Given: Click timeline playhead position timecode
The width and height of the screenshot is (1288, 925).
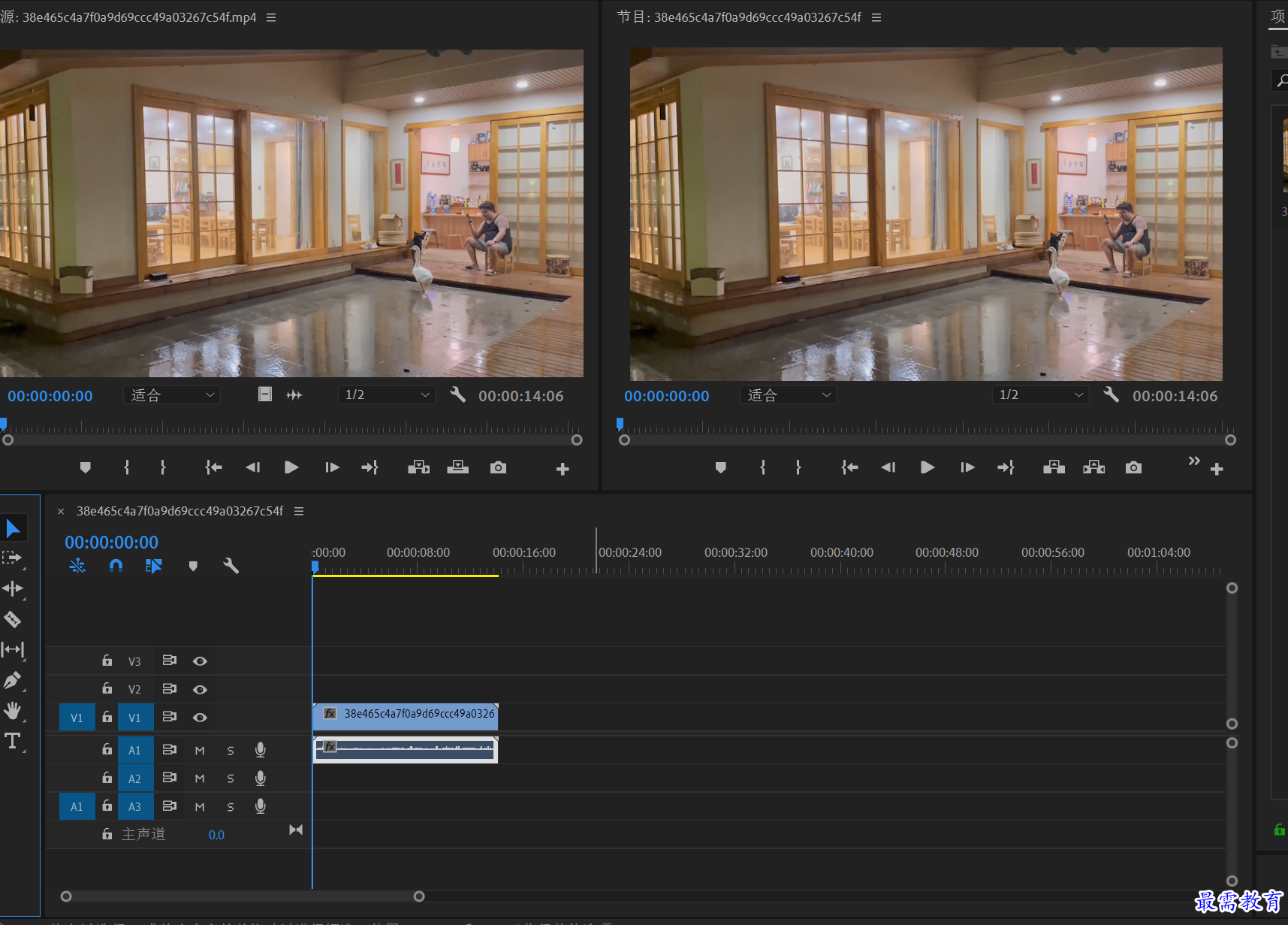Looking at the screenshot, I should 111,542.
